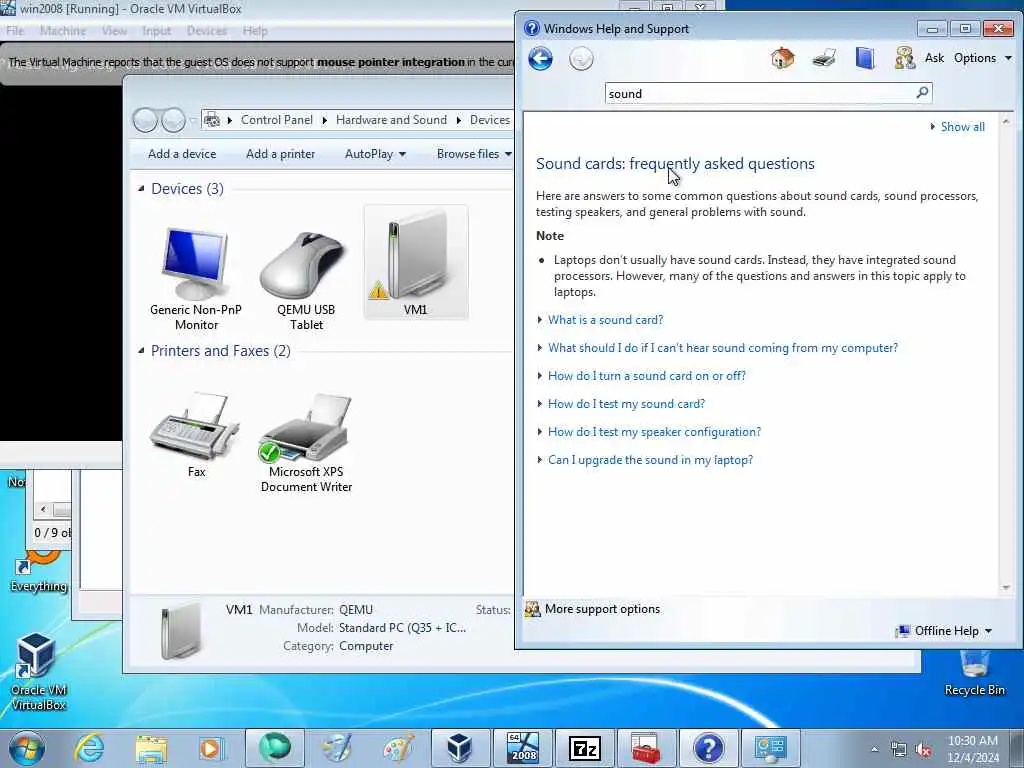
Task: Open Paint from the taskbar
Action: point(398,748)
